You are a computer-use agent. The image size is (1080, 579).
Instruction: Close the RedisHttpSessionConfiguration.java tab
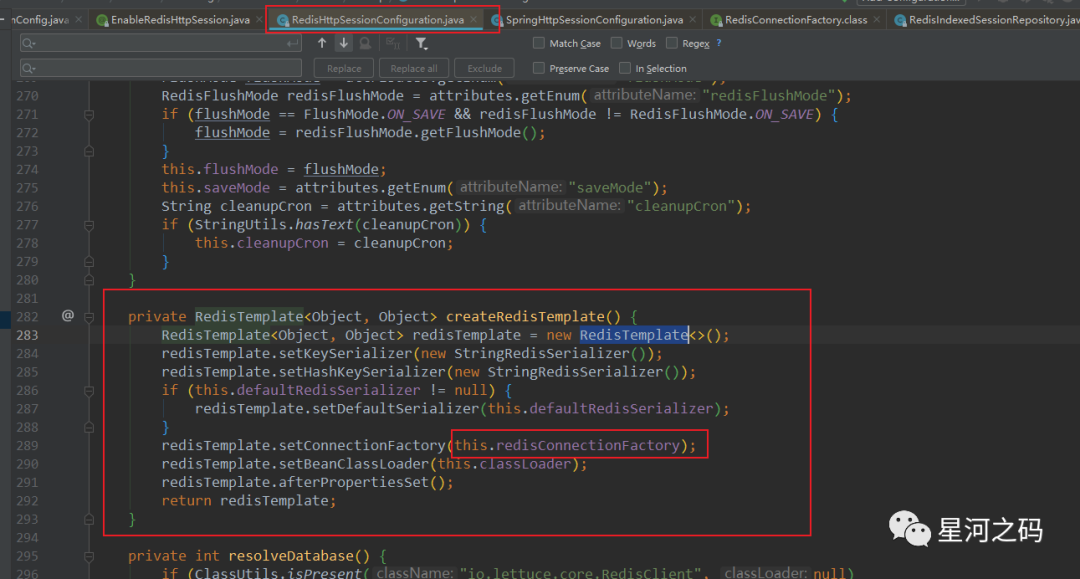(474, 20)
